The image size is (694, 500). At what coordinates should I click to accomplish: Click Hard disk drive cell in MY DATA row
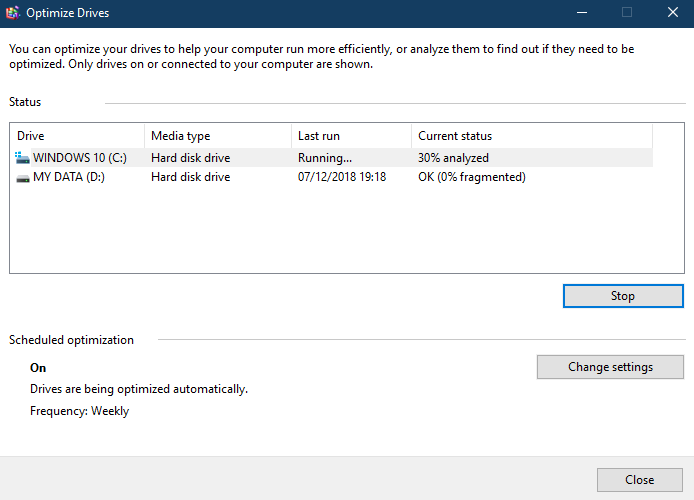(190, 178)
